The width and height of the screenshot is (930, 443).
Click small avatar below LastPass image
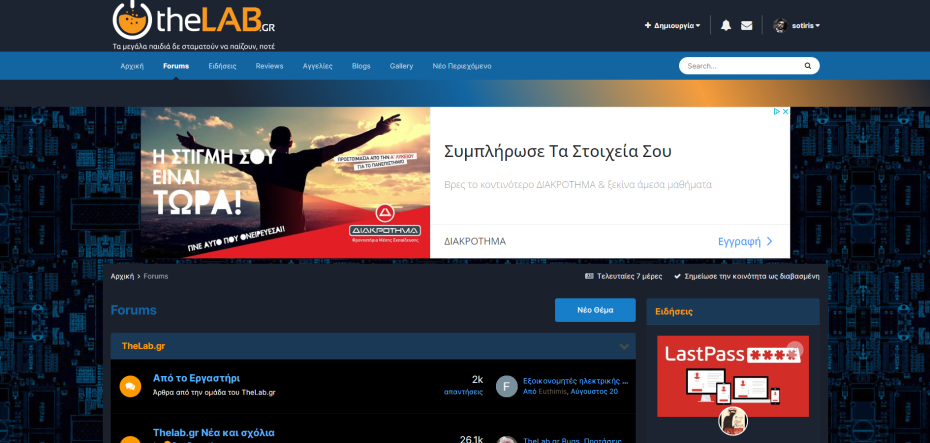point(732,421)
